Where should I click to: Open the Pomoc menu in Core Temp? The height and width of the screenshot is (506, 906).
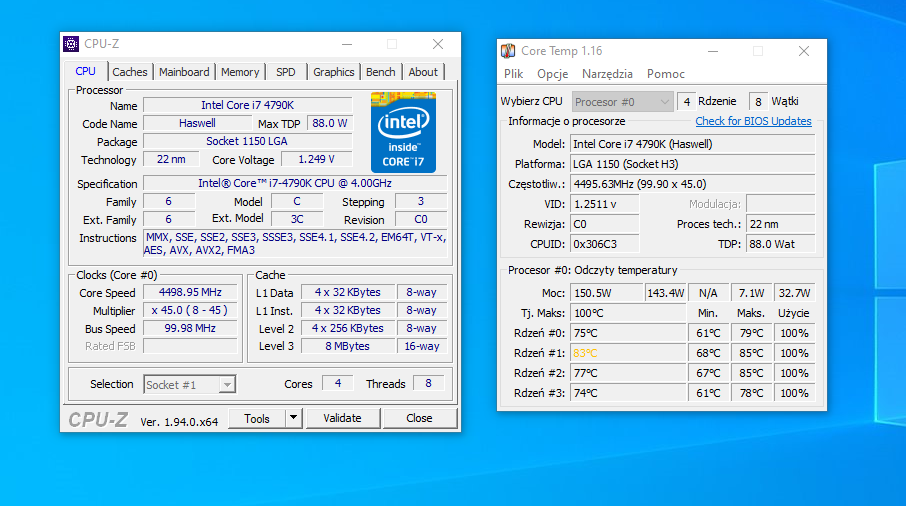click(666, 74)
